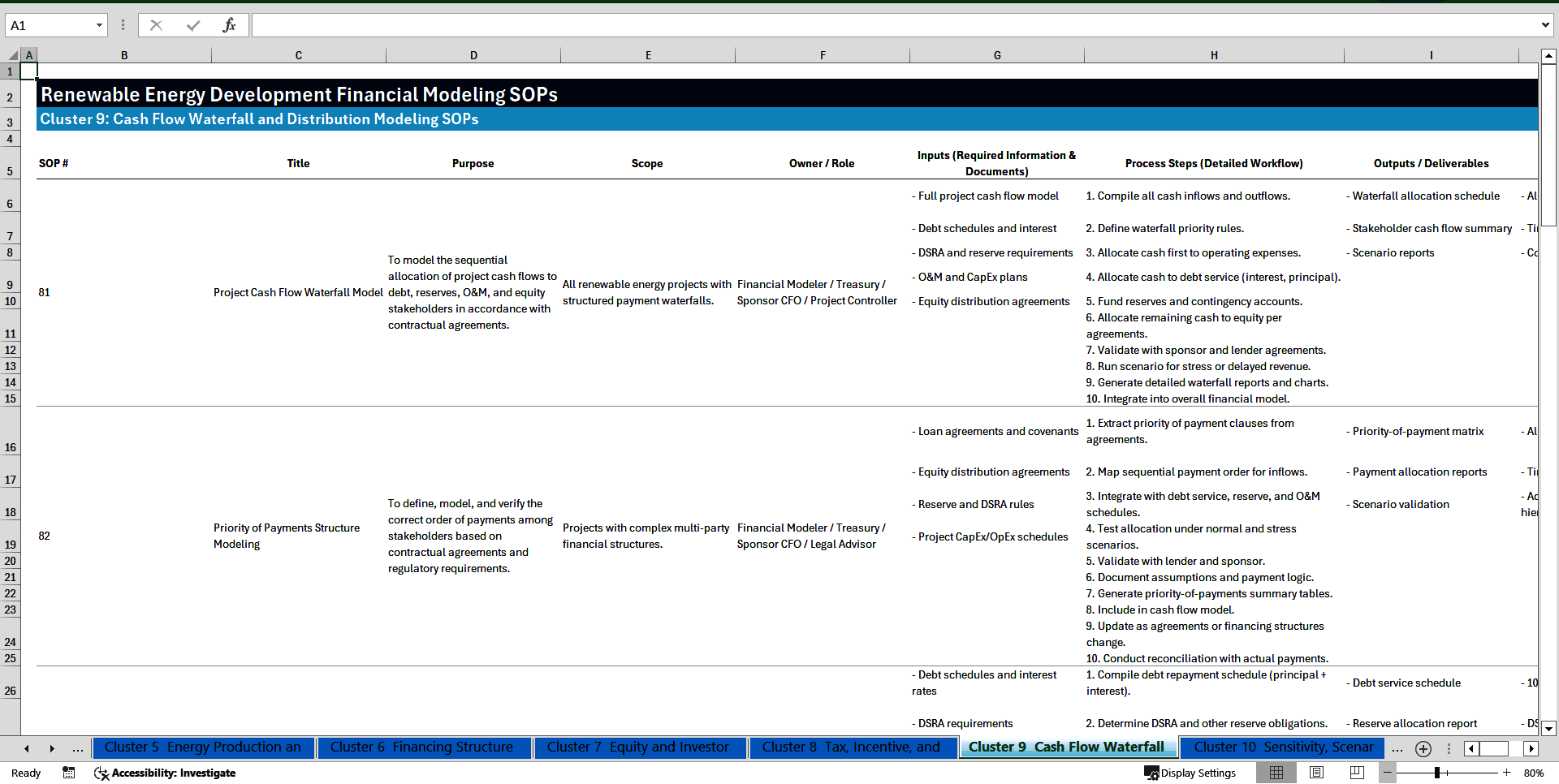1559x784 pixels.
Task: Click Zoom Out minus control
Action: pyautogui.click(x=1388, y=773)
